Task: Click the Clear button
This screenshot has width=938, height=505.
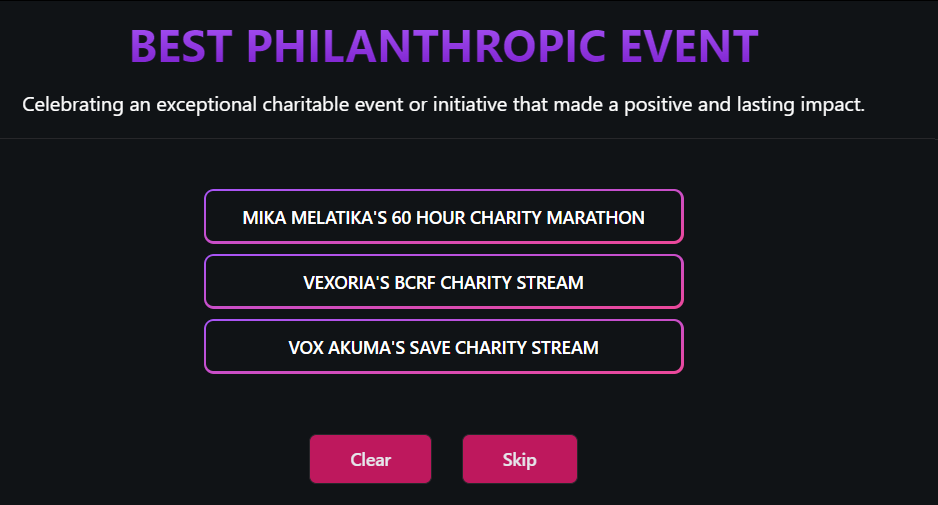Action: (x=370, y=459)
